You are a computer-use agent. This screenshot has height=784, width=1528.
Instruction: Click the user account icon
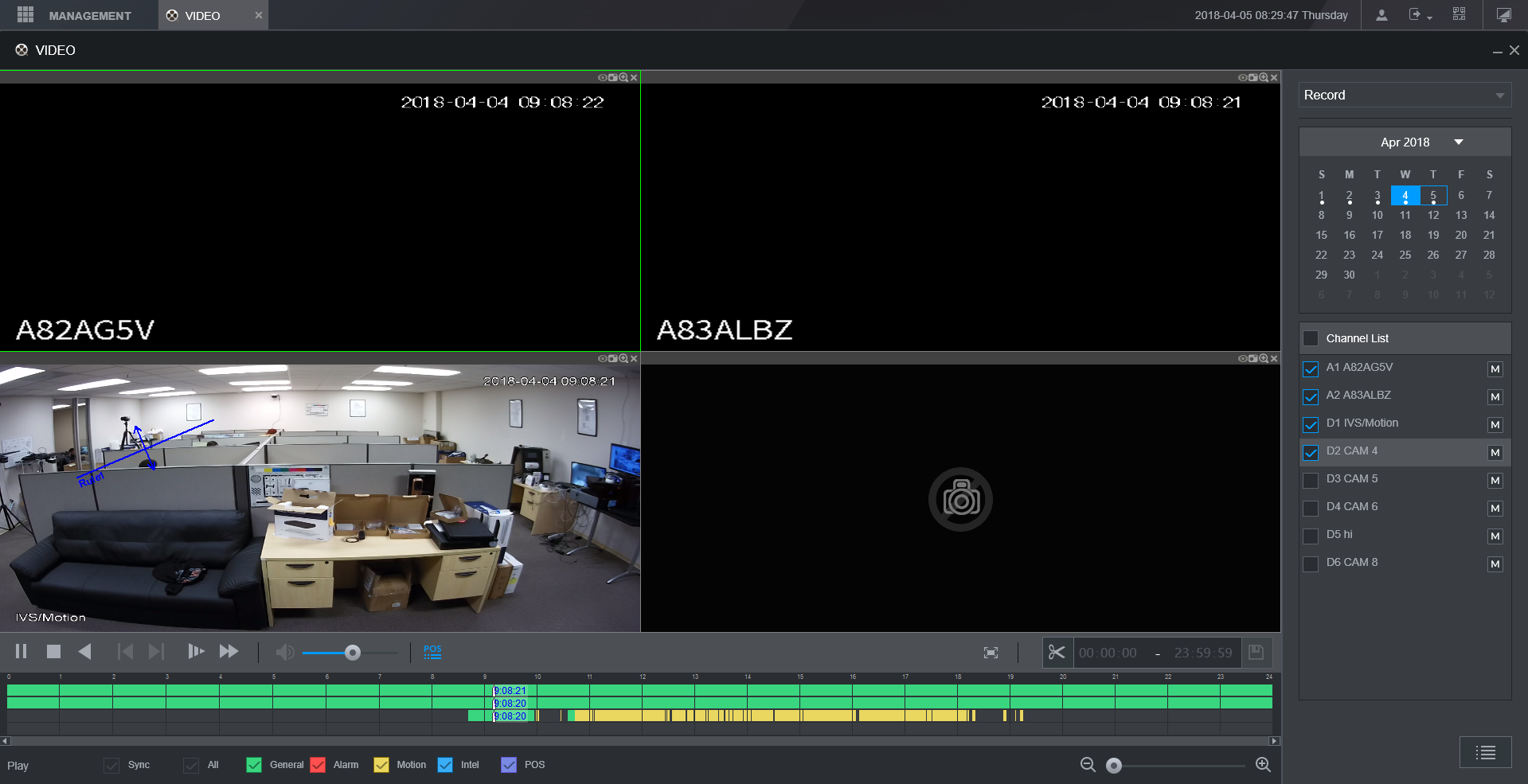1381,15
